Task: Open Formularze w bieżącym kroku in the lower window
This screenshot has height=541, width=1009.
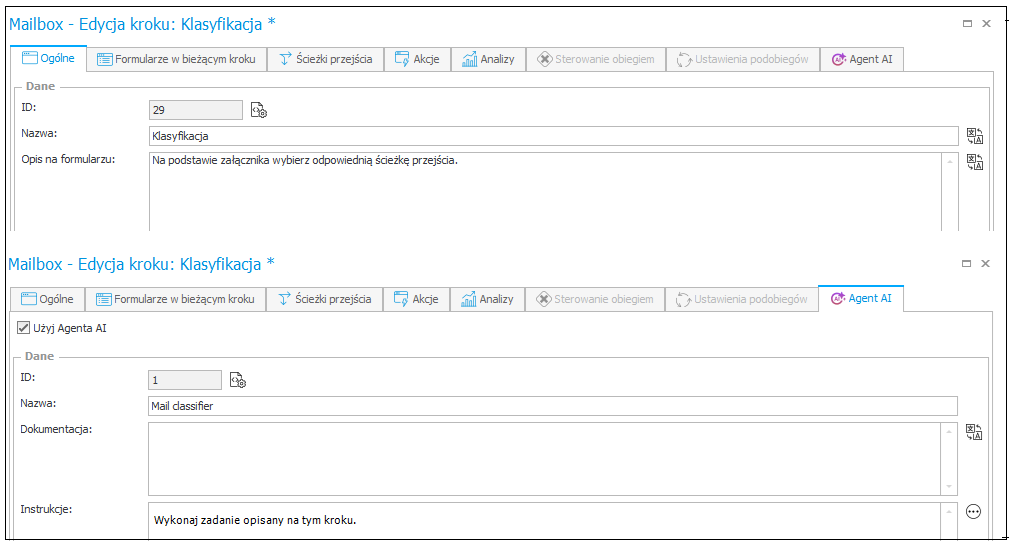Action: [175, 299]
